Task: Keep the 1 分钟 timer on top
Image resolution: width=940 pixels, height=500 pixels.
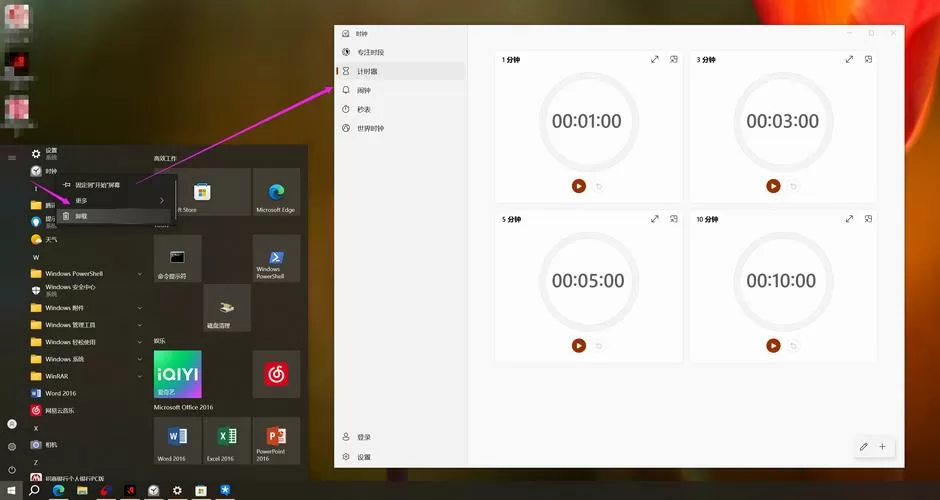Action: [674, 59]
